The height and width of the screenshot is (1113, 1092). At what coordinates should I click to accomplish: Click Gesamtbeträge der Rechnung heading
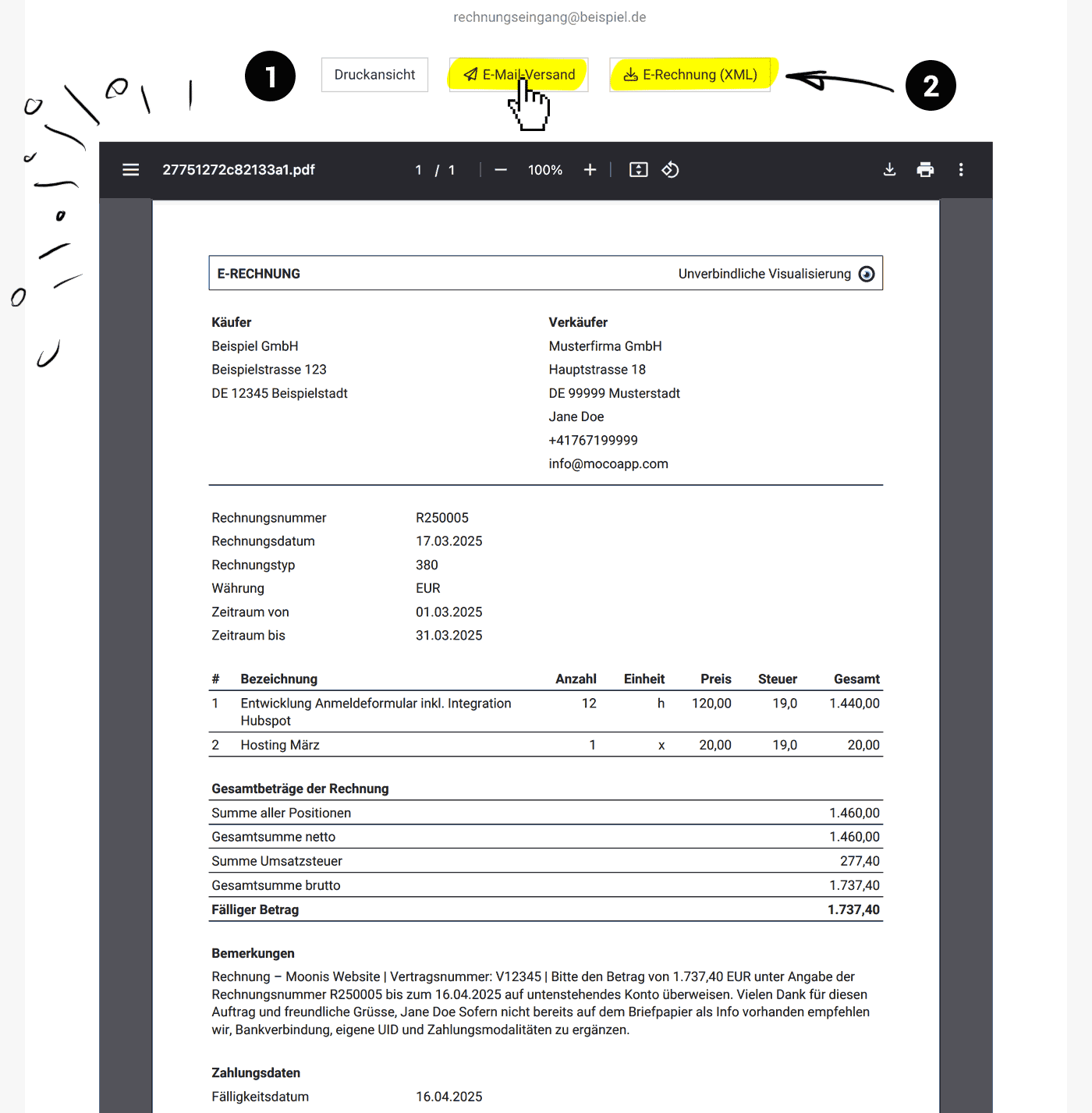(300, 789)
